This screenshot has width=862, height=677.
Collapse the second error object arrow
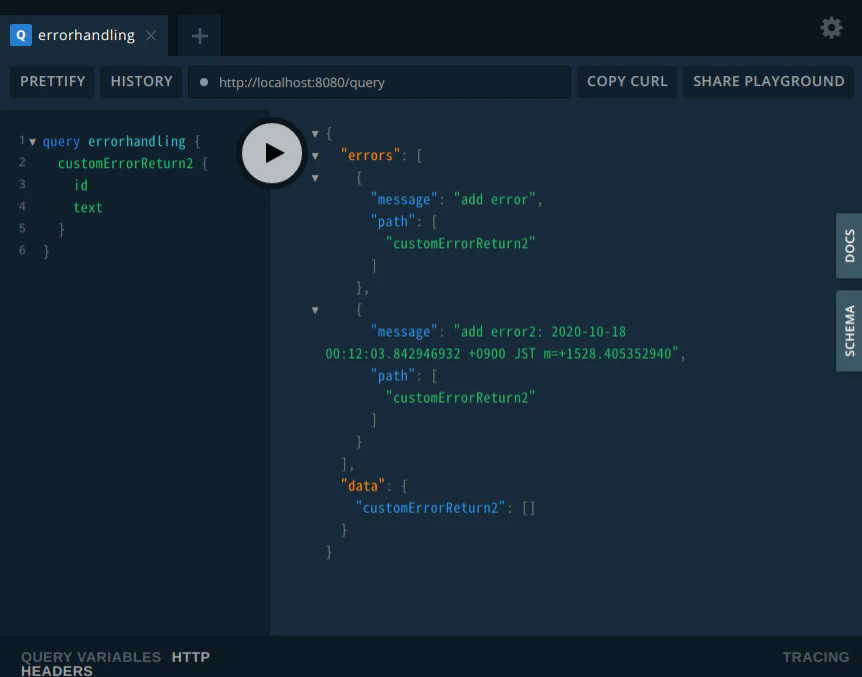click(x=315, y=310)
